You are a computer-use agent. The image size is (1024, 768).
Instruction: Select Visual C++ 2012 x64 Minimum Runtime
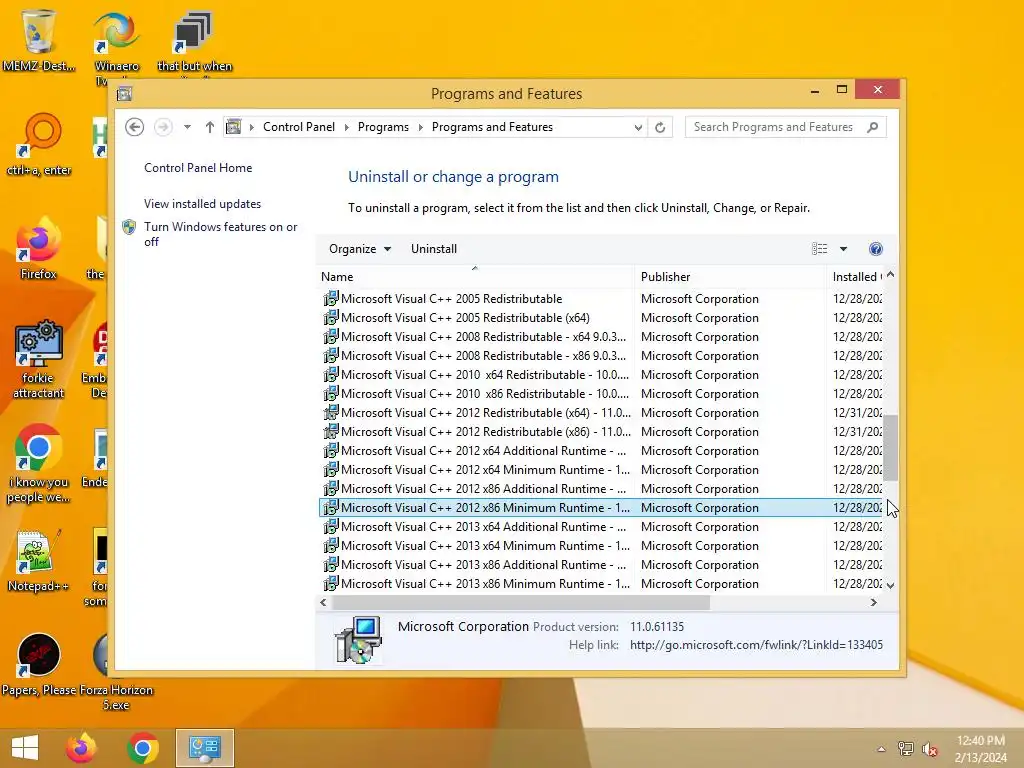point(600,470)
